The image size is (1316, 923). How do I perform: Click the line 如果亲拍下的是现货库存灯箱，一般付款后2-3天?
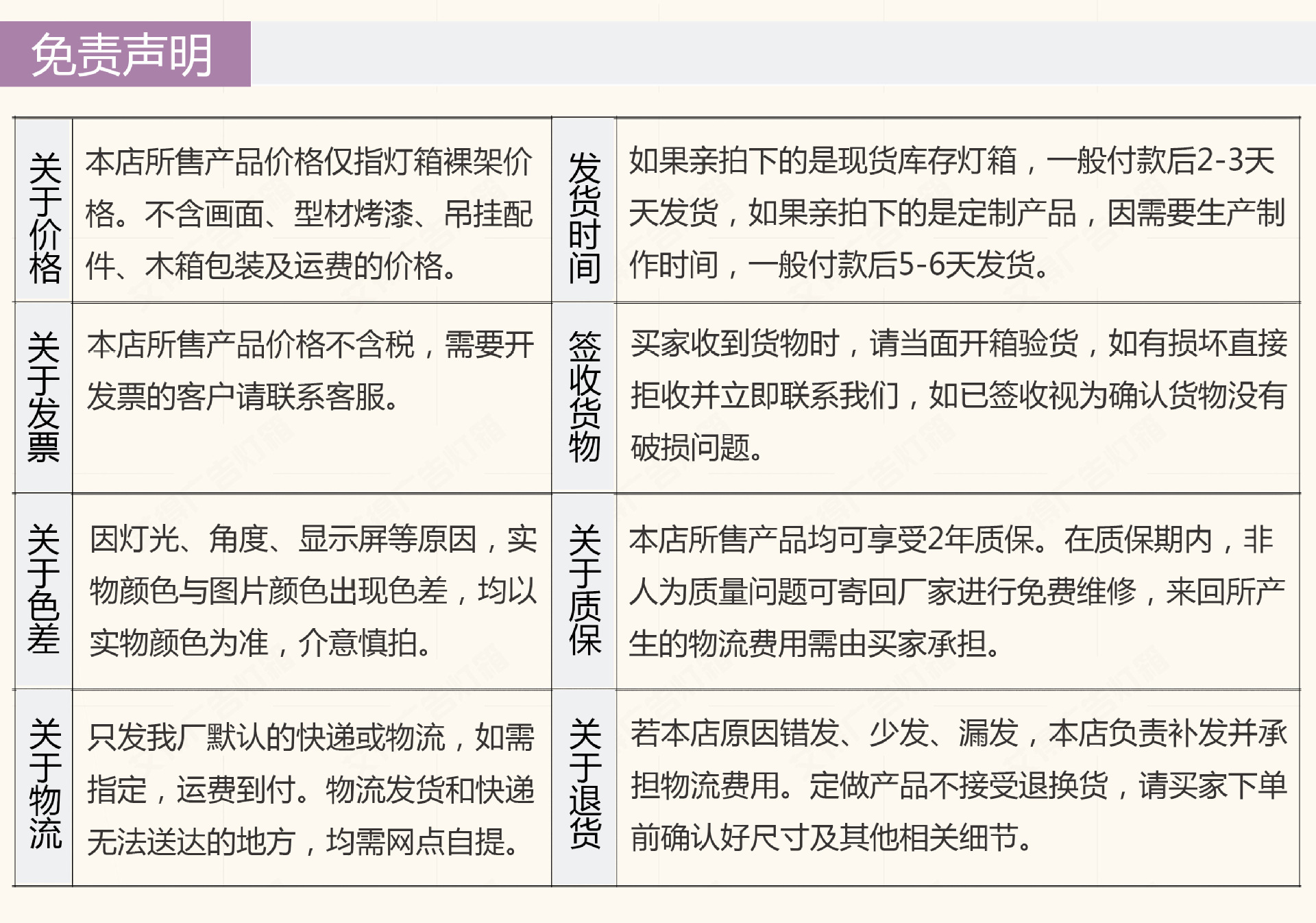coord(951,161)
